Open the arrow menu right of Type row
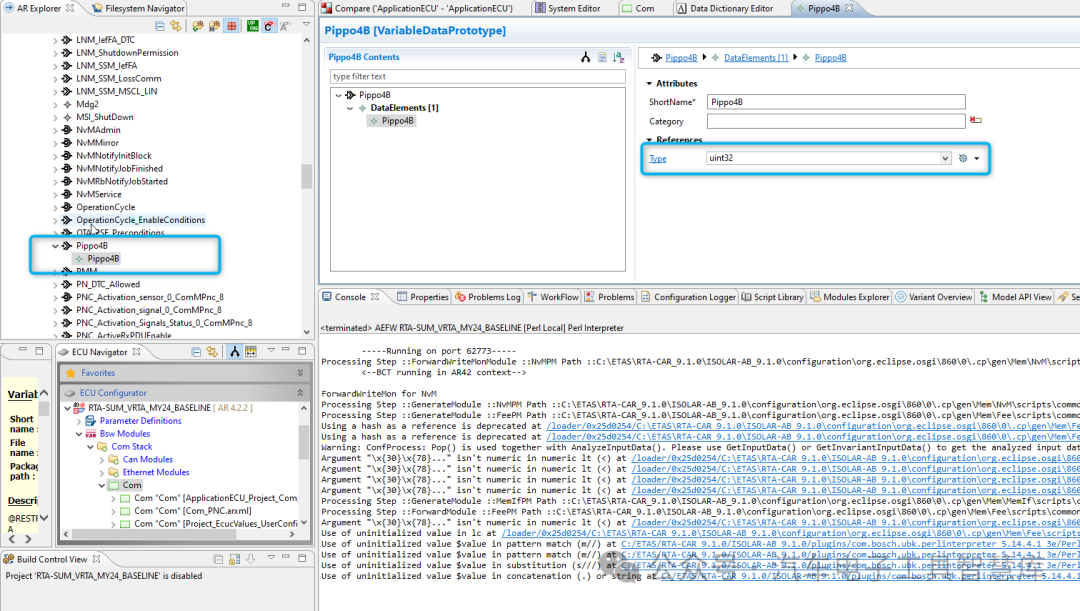The width and height of the screenshot is (1080, 611). (977, 158)
